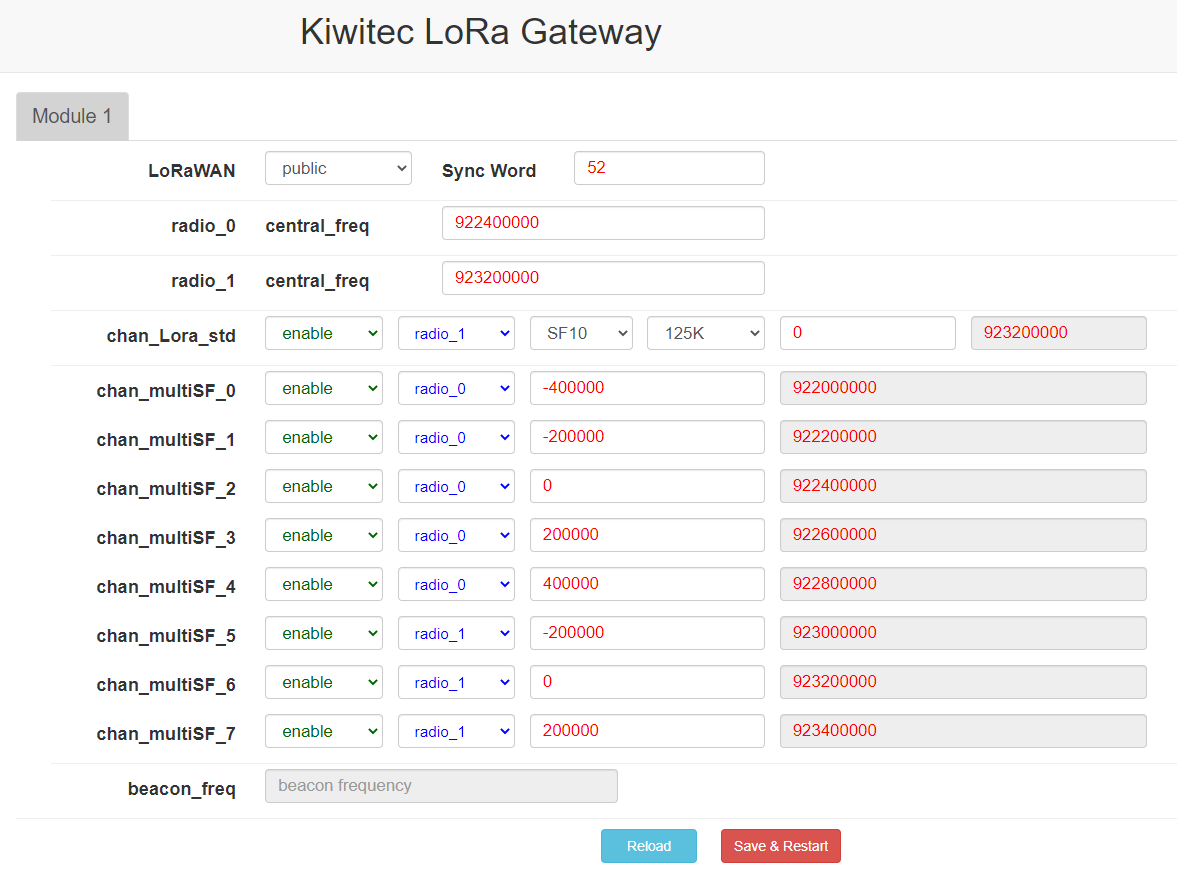Click central_freq label in radio_0 row

coord(318,226)
